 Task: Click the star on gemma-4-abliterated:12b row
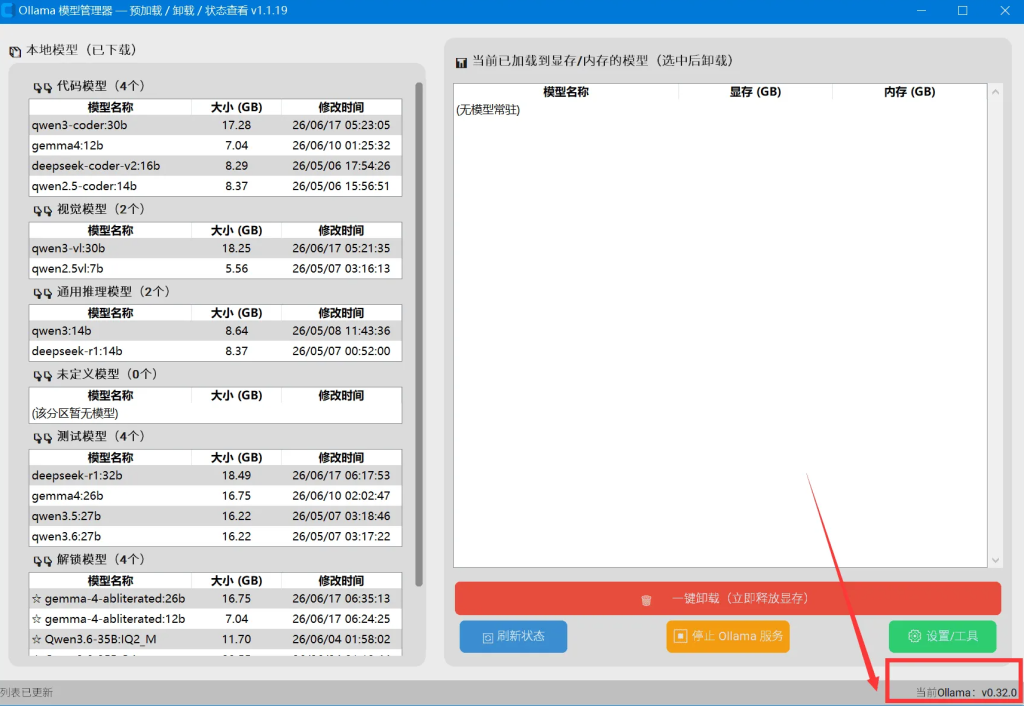[x=37, y=619]
